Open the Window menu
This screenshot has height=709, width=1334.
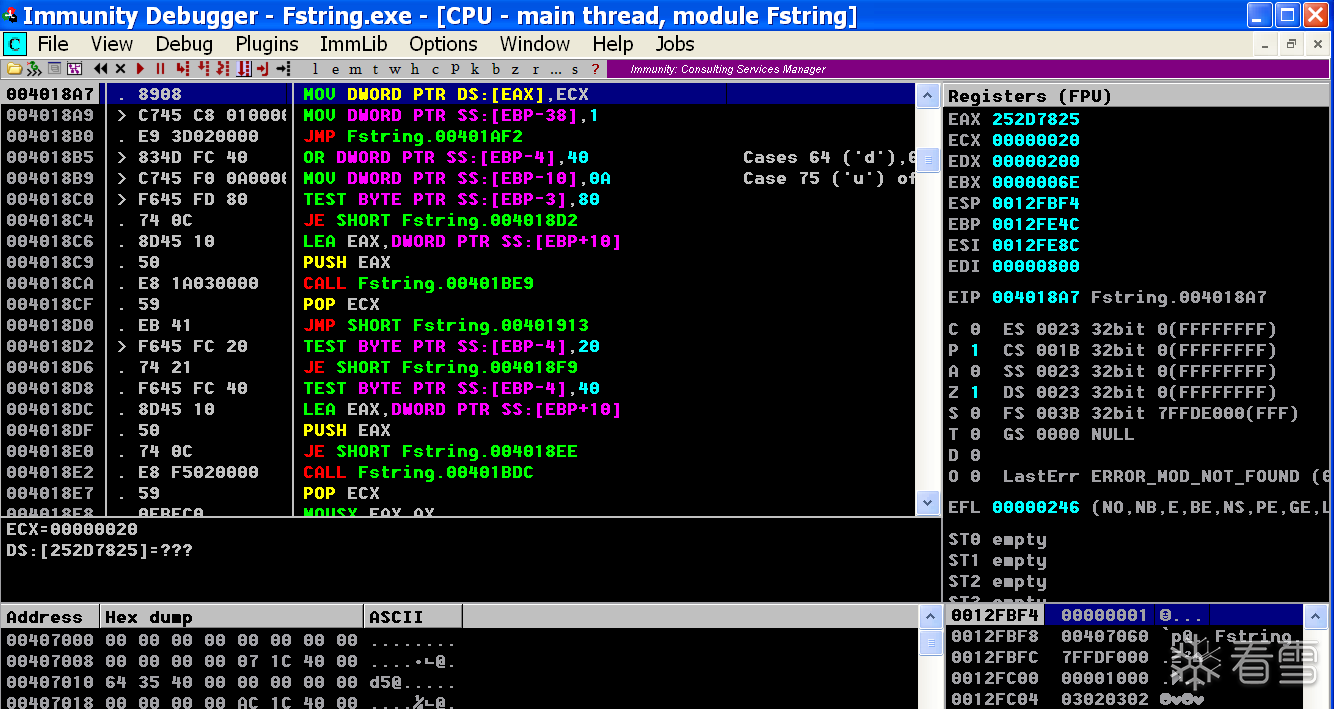[535, 44]
